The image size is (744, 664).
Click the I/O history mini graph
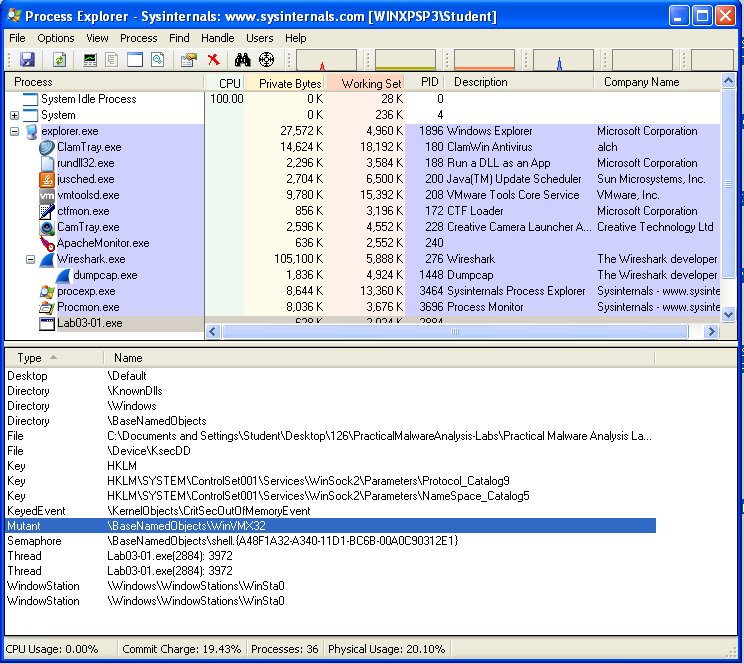[x=563, y=60]
